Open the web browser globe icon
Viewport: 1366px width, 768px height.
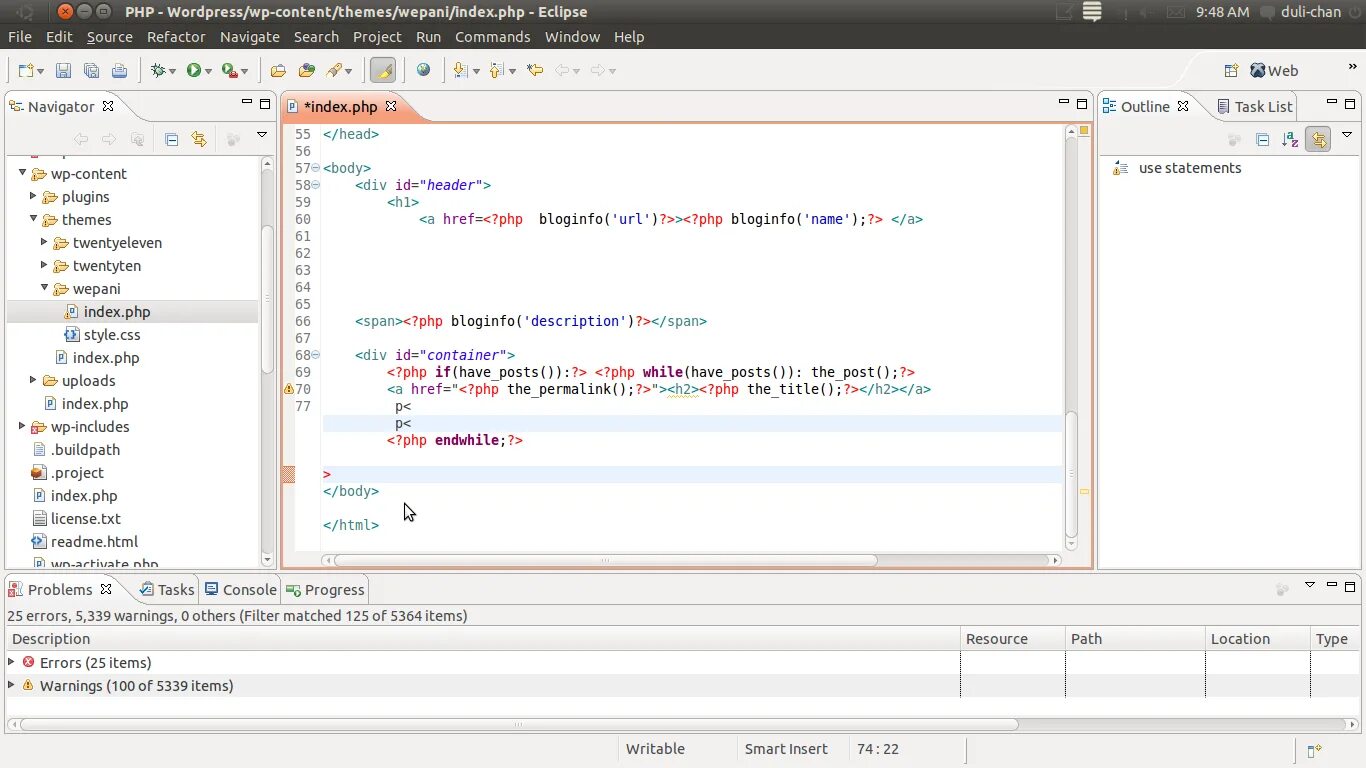tap(423, 70)
